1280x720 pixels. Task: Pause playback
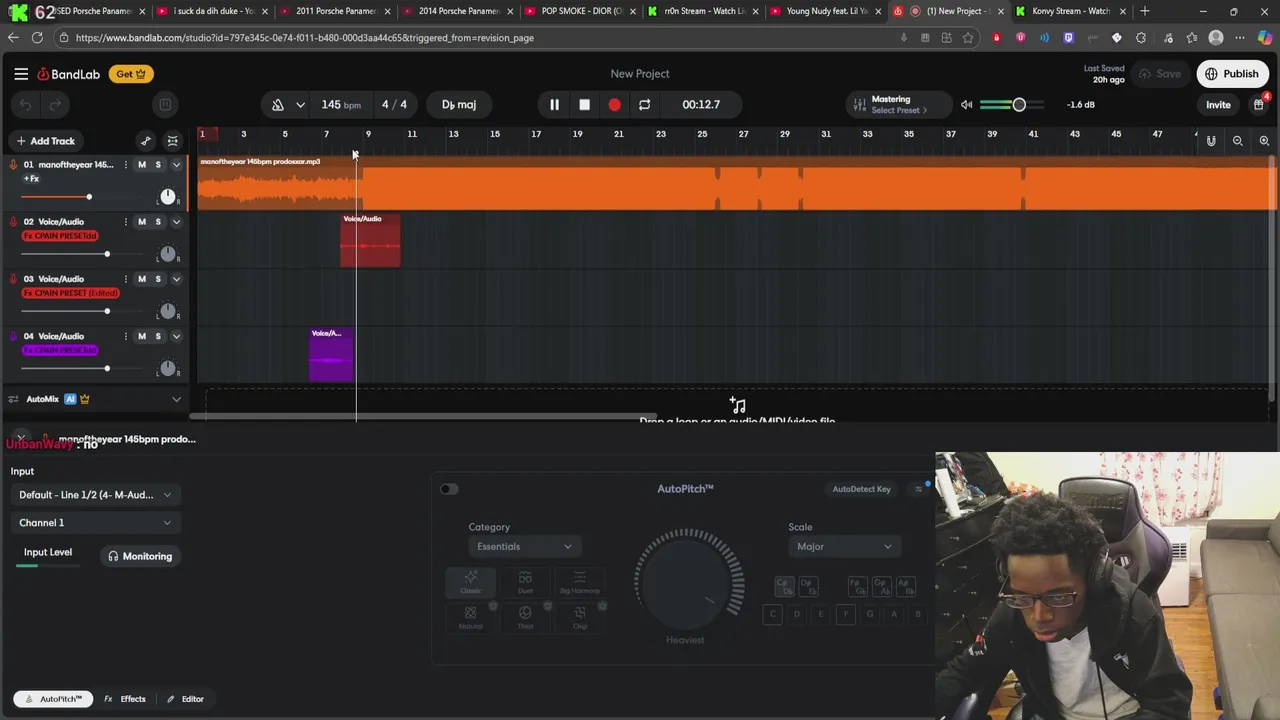(x=554, y=105)
